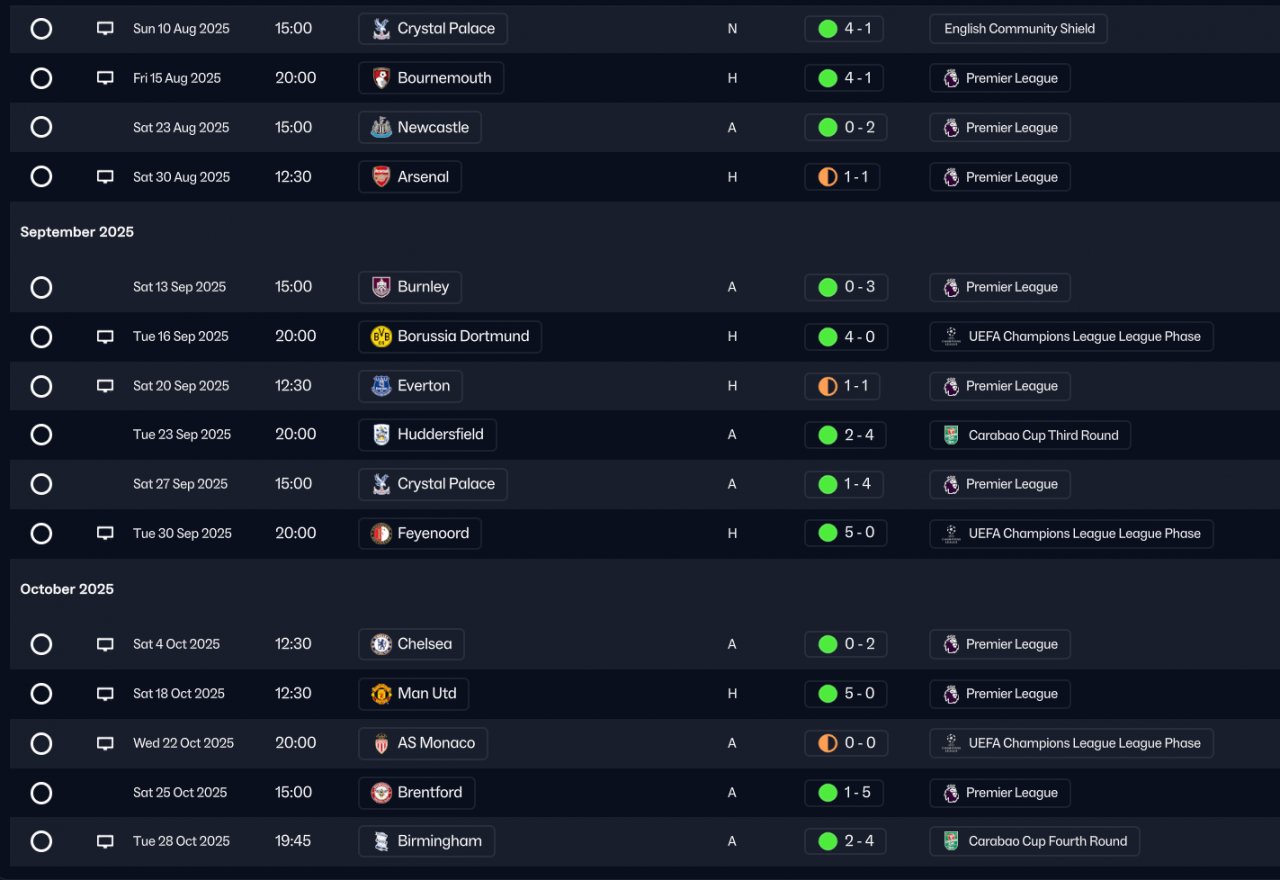This screenshot has width=1280, height=880.
Task: Click the Borussia Dortmund club crest
Action: (x=381, y=337)
